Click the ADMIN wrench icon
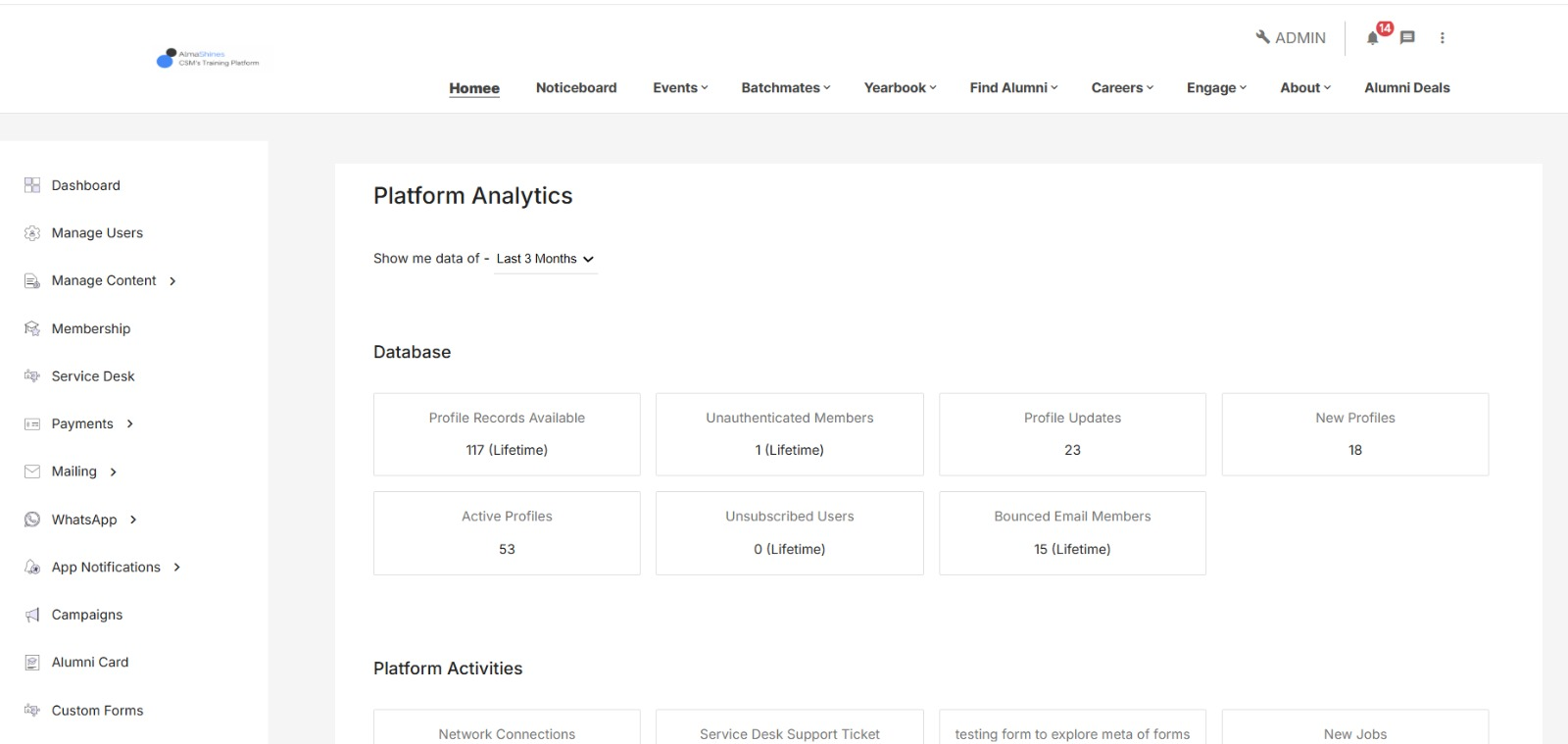 pyautogui.click(x=1263, y=36)
